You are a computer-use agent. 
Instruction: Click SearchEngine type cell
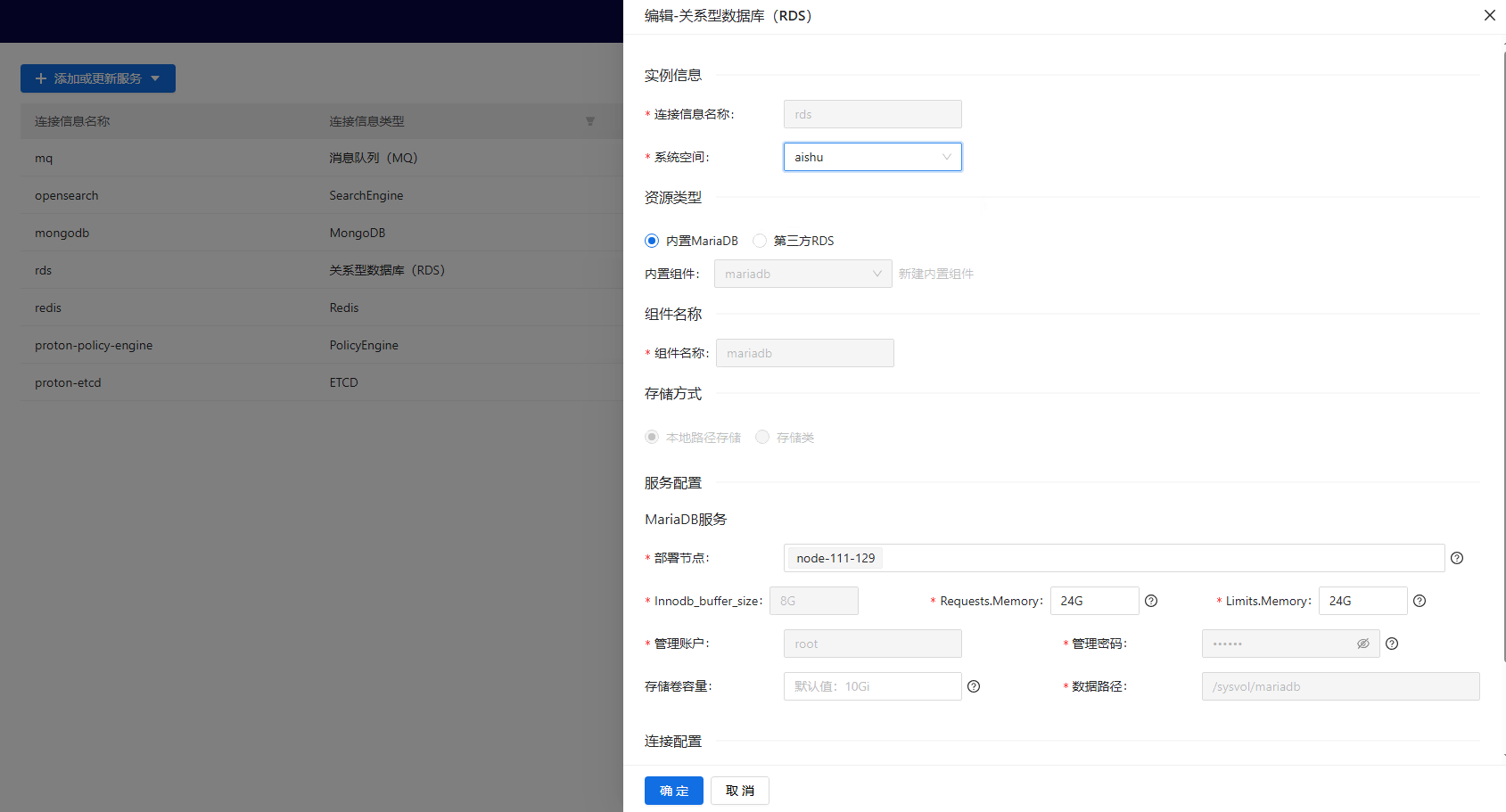(366, 195)
